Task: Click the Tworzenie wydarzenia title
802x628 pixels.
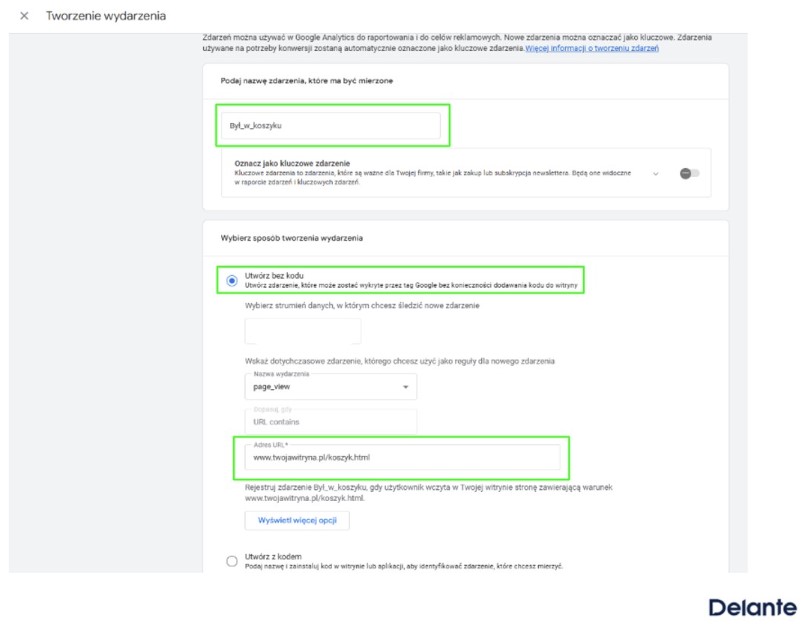Action: point(106,16)
